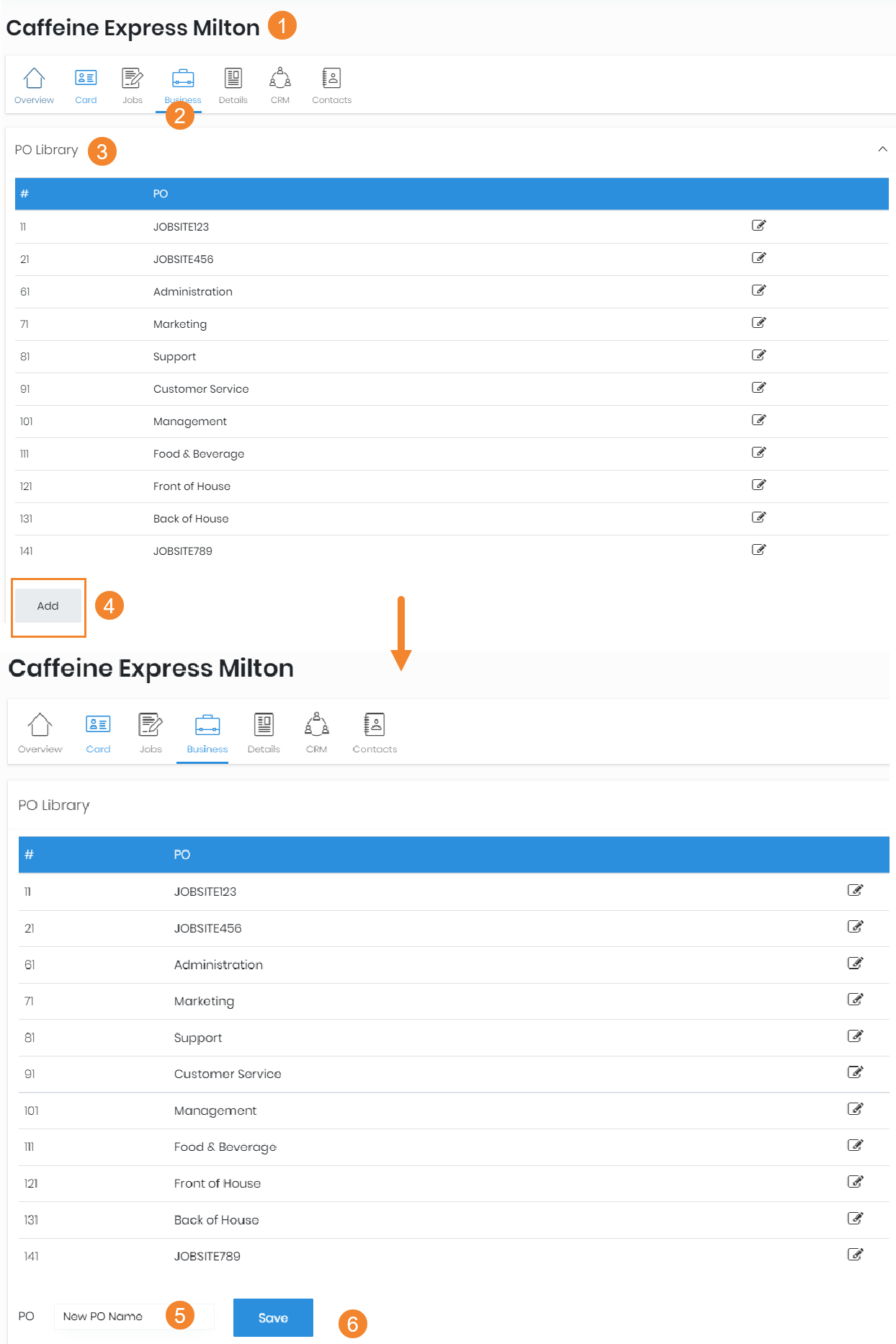Open Details tab in bottom navigation
The image size is (896, 1344).
(x=264, y=733)
